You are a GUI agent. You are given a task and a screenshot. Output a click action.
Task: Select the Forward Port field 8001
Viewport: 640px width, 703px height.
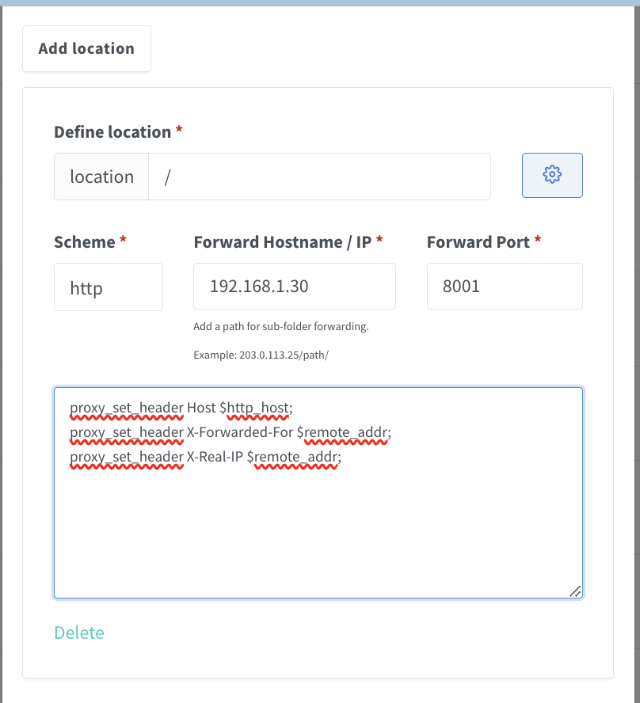click(x=505, y=286)
